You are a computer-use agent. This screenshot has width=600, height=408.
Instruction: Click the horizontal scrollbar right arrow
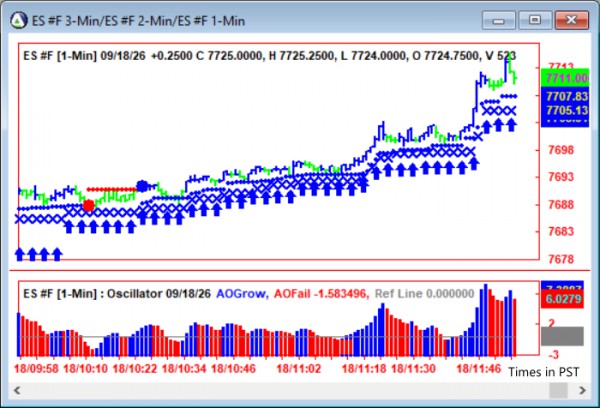582,390
